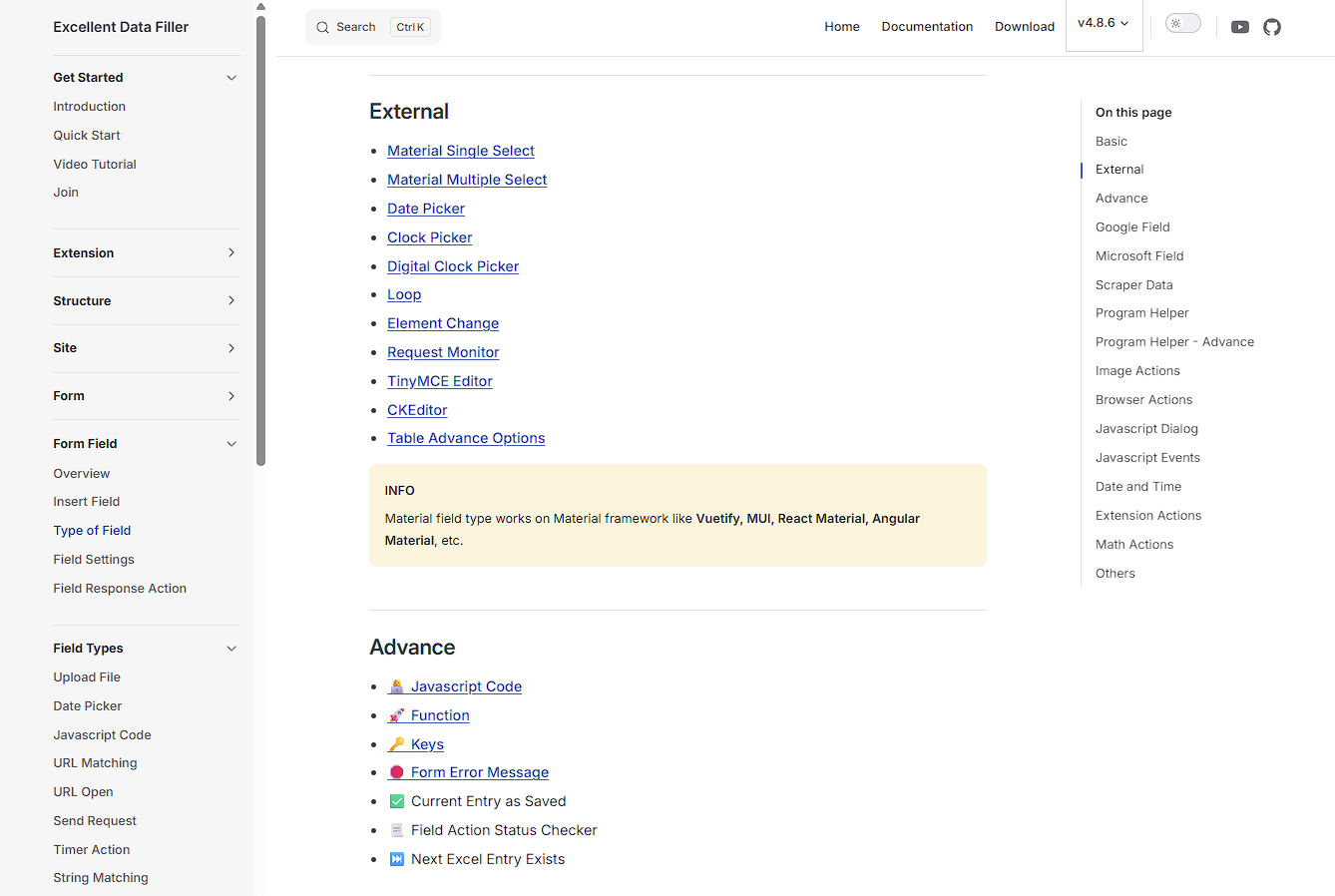Screen dimensions: 1335x896
Task: Open the Material Single Select link
Action: pyautogui.click(x=461, y=151)
